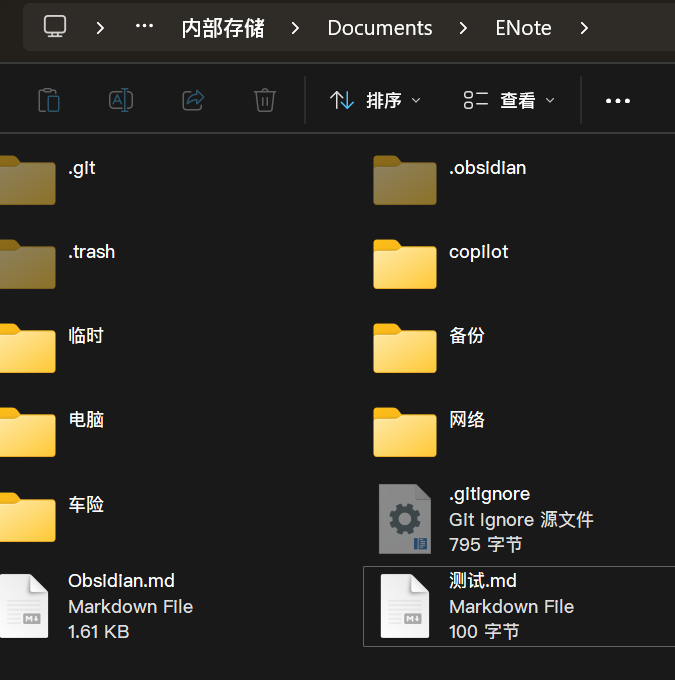Screen dimensions: 675x680
Task: Expand the chevron after Documents
Action: 463,28
